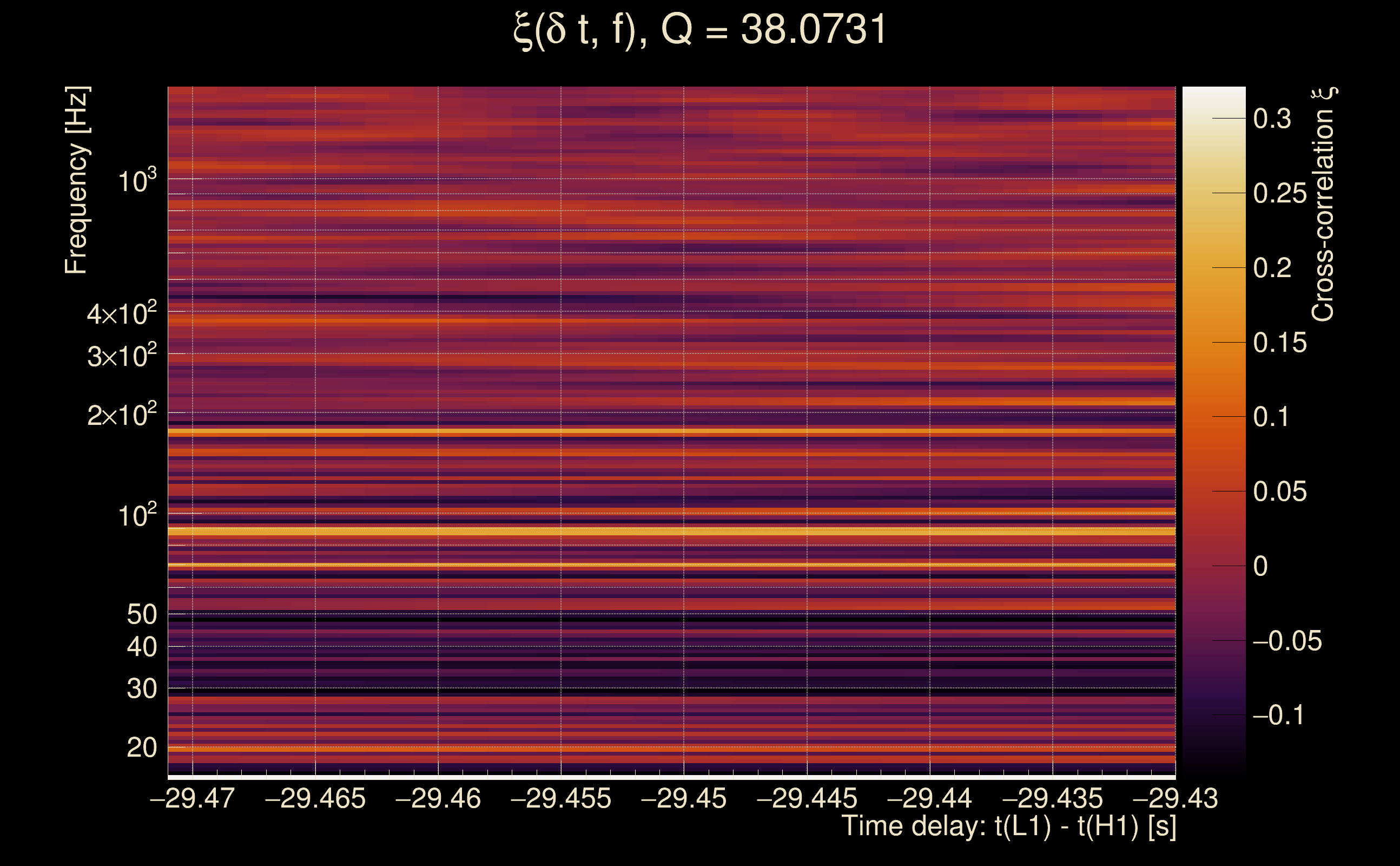The height and width of the screenshot is (866, 1400).
Task: Click the 20 Hz frequency tick label
Action: tap(141, 747)
